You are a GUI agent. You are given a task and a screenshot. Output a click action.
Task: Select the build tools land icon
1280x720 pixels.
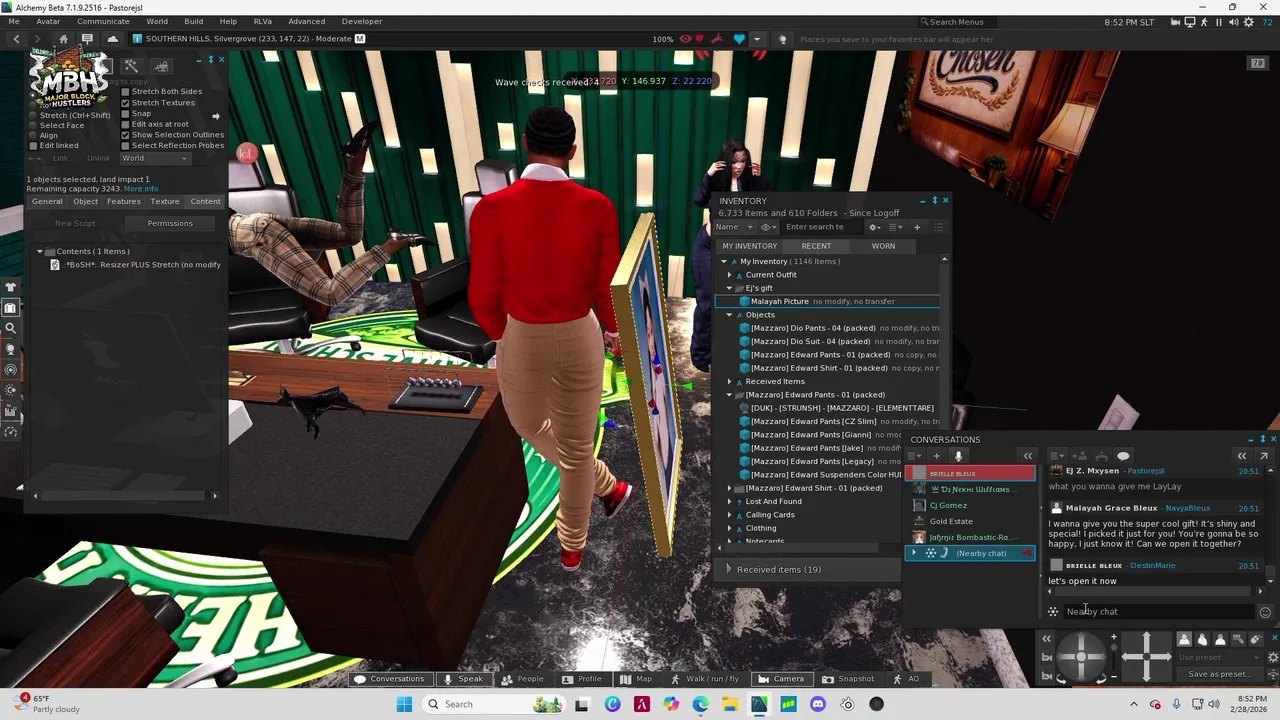click(x=161, y=66)
